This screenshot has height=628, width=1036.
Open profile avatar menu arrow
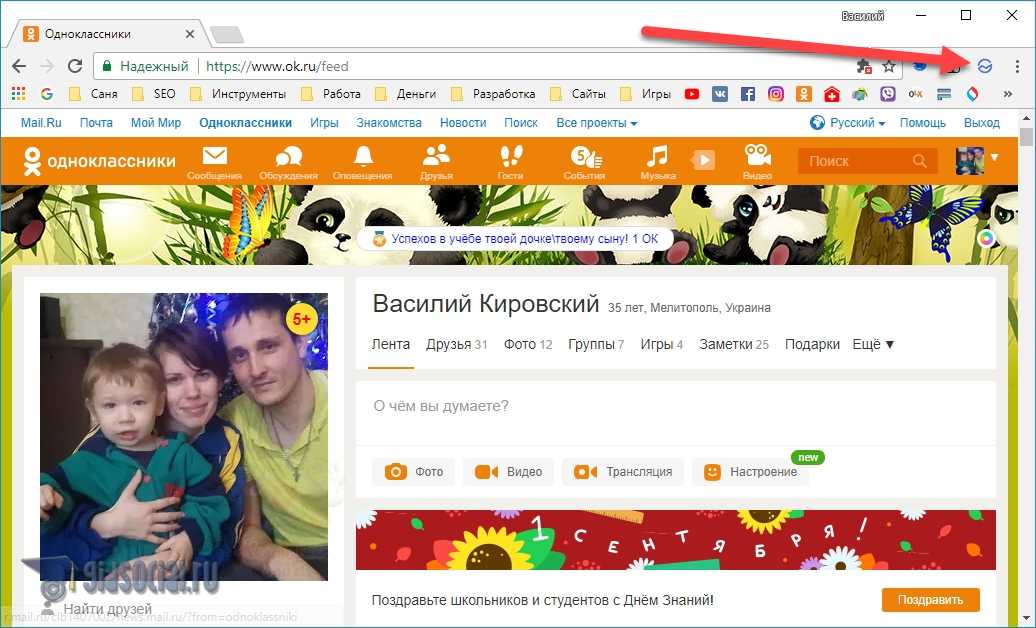tap(993, 158)
